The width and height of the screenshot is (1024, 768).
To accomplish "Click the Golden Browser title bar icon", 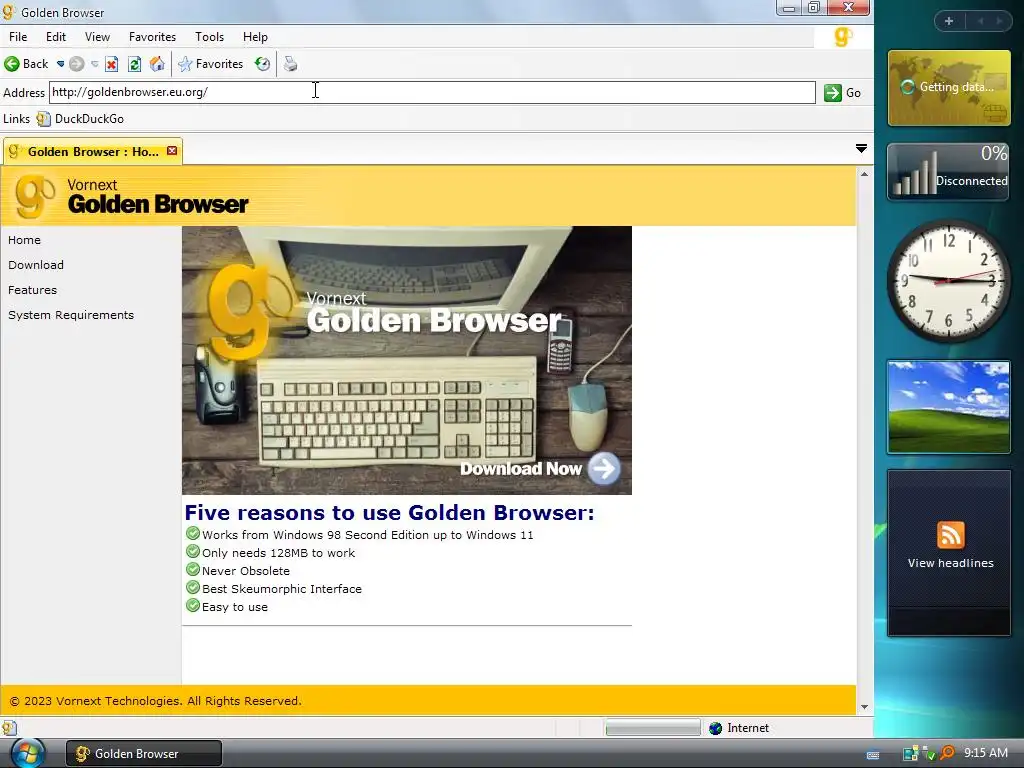I will [x=9, y=12].
